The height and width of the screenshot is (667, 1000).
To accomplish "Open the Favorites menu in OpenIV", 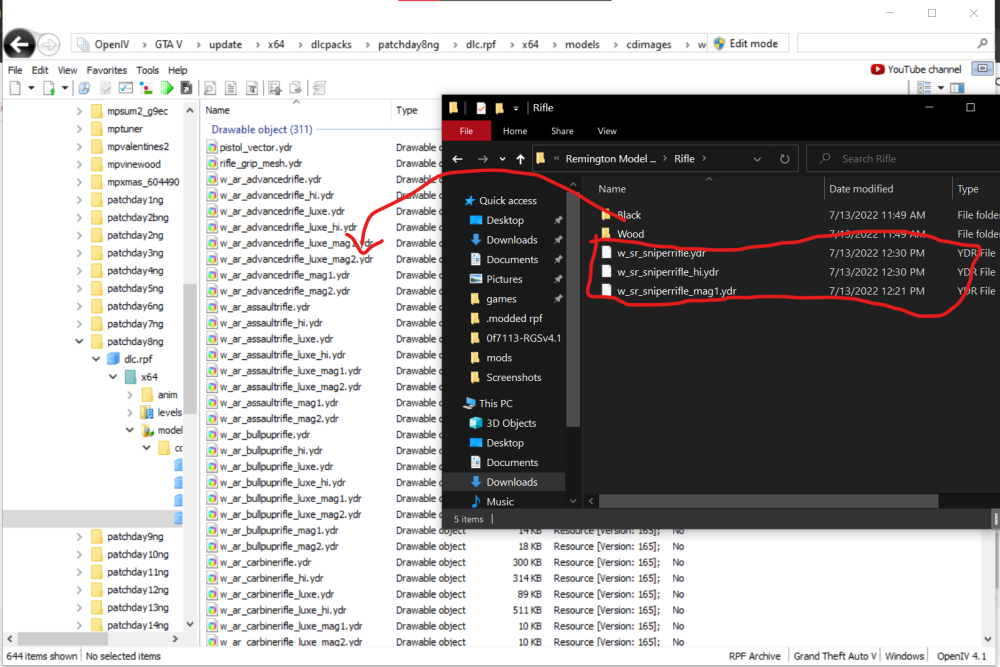I will (x=107, y=70).
